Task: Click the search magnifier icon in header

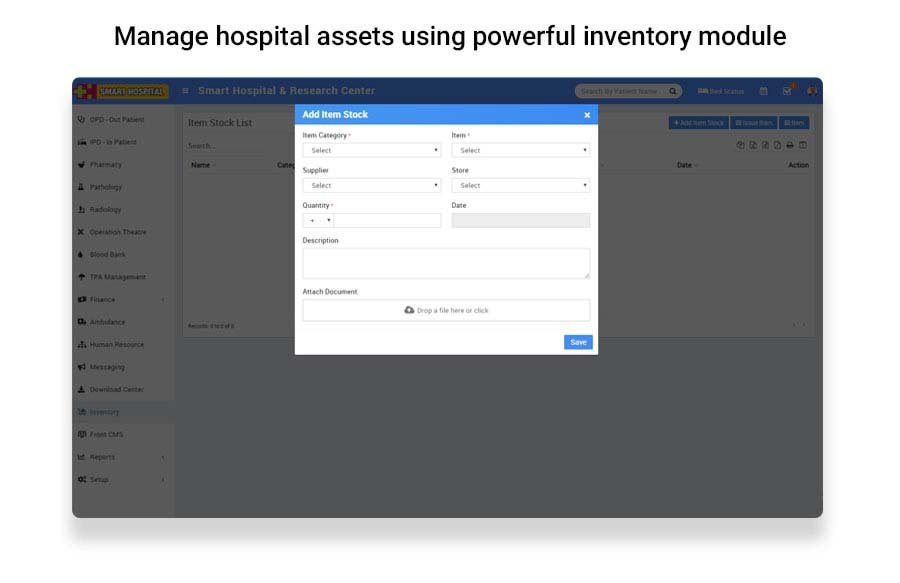Action: [x=674, y=91]
